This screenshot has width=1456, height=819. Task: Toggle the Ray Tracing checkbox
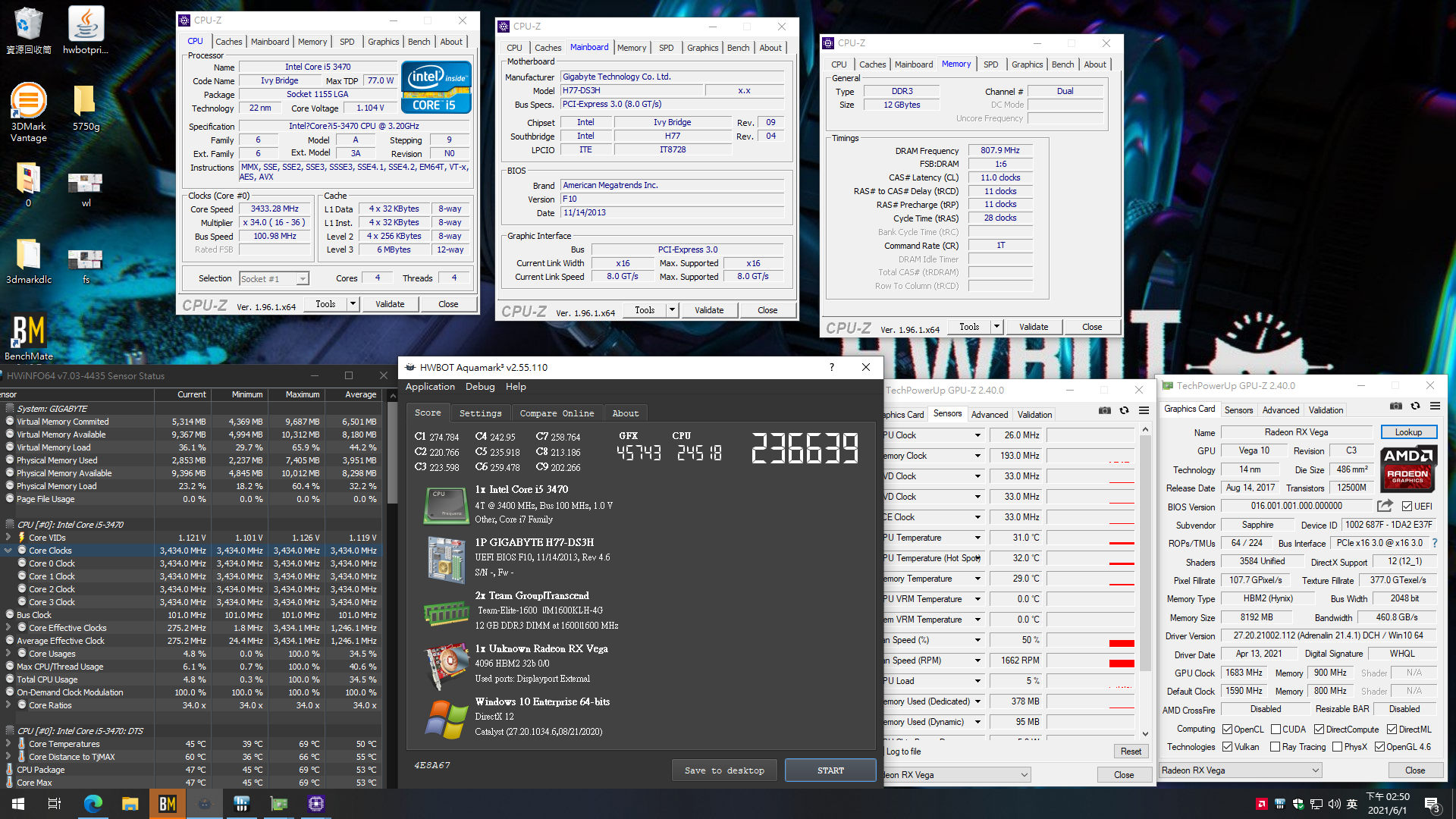(x=1276, y=747)
